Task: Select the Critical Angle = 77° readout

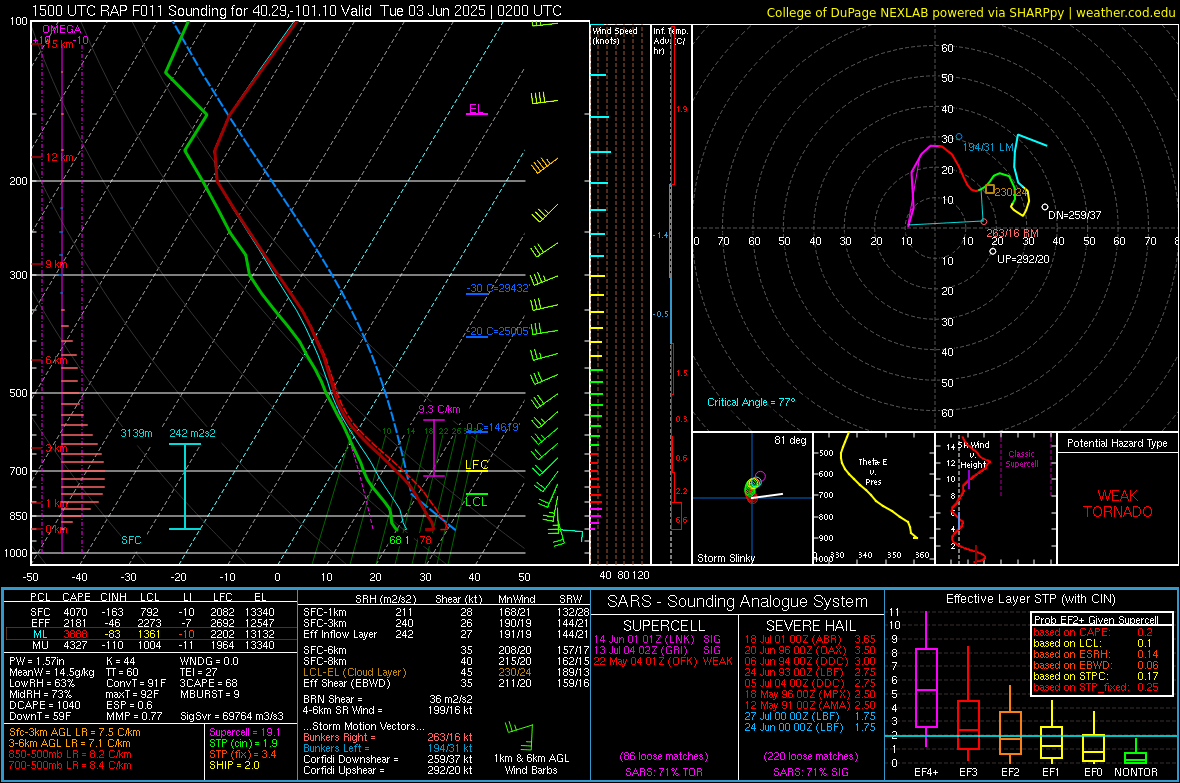Action: [751, 402]
